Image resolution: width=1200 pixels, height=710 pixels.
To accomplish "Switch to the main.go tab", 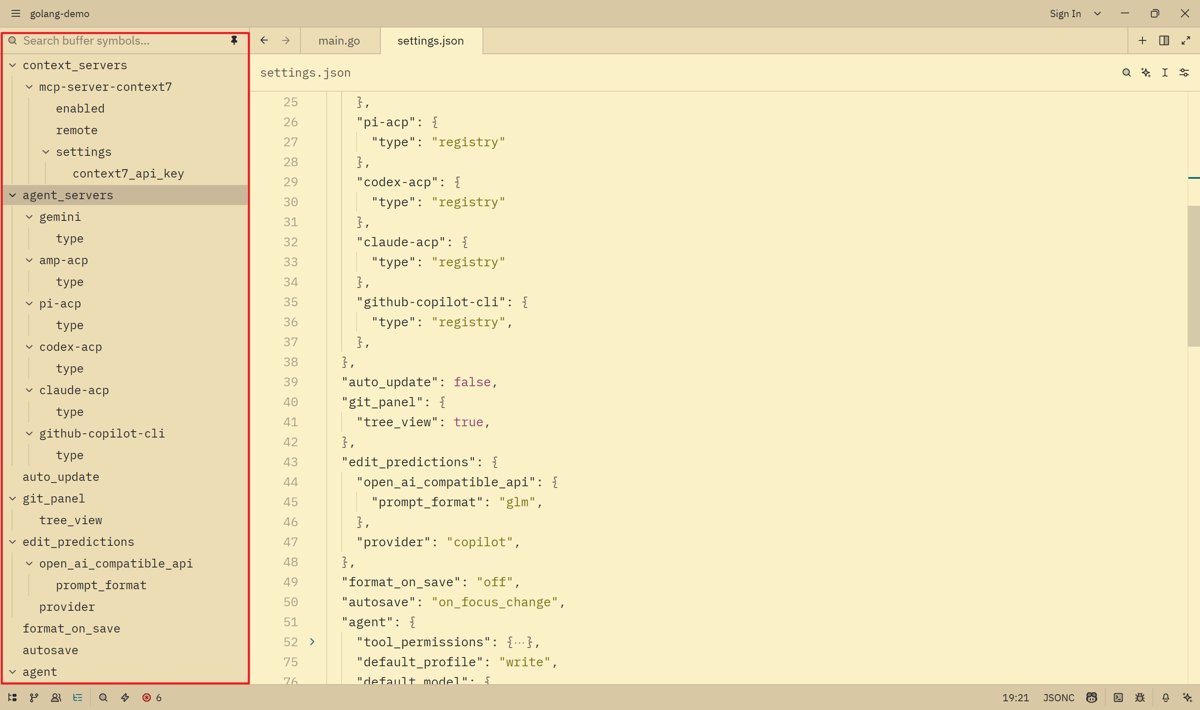I will point(338,41).
